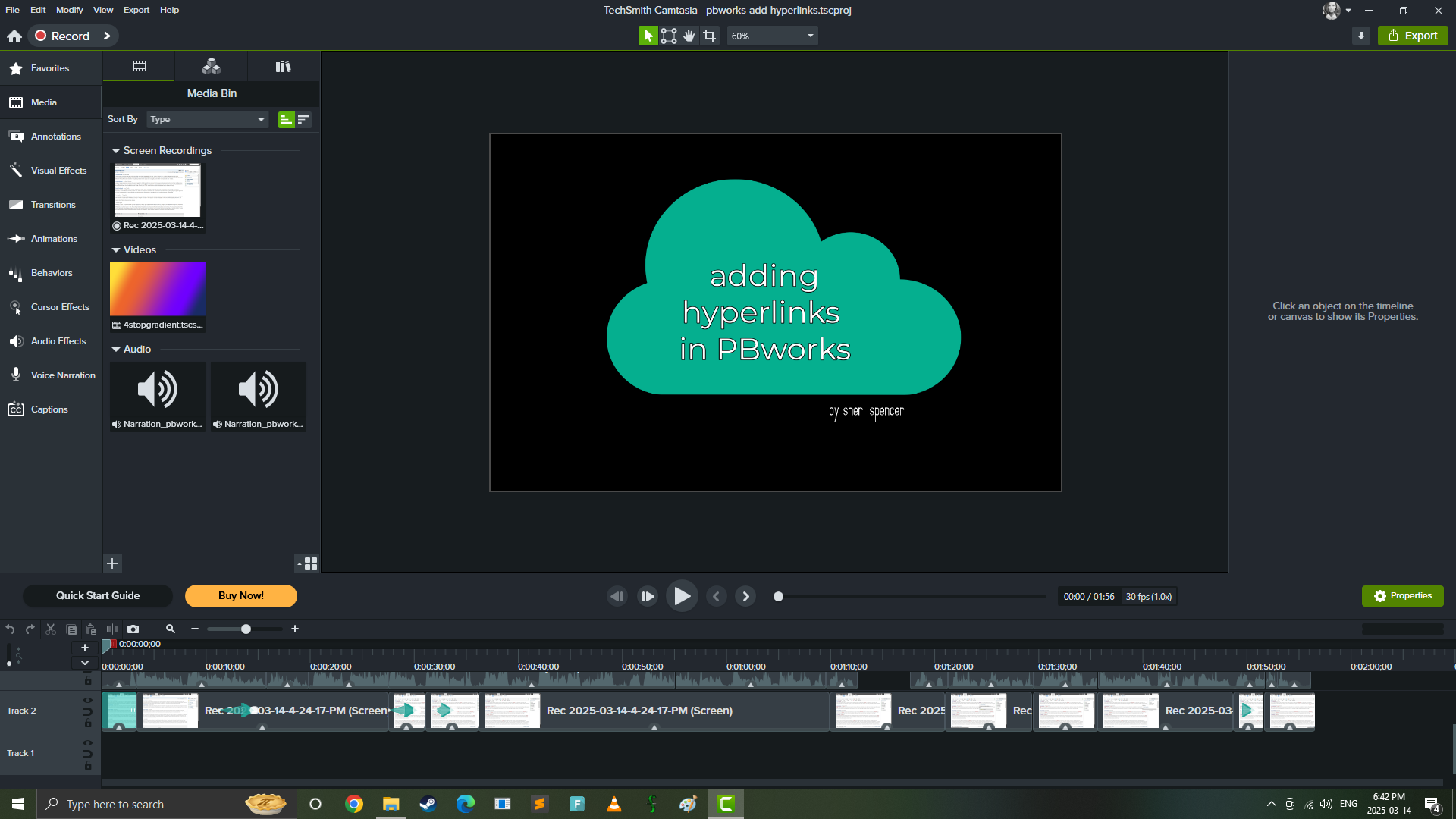Screen dimensions: 1456x819
Task: Zoom out the timeline with minus
Action: (x=195, y=629)
